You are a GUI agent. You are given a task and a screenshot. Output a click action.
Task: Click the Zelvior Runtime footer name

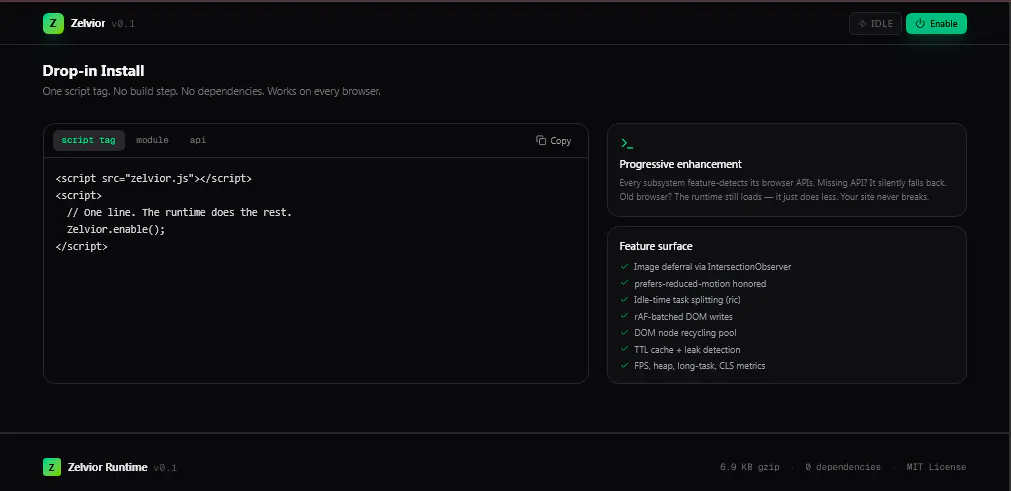(x=108, y=467)
